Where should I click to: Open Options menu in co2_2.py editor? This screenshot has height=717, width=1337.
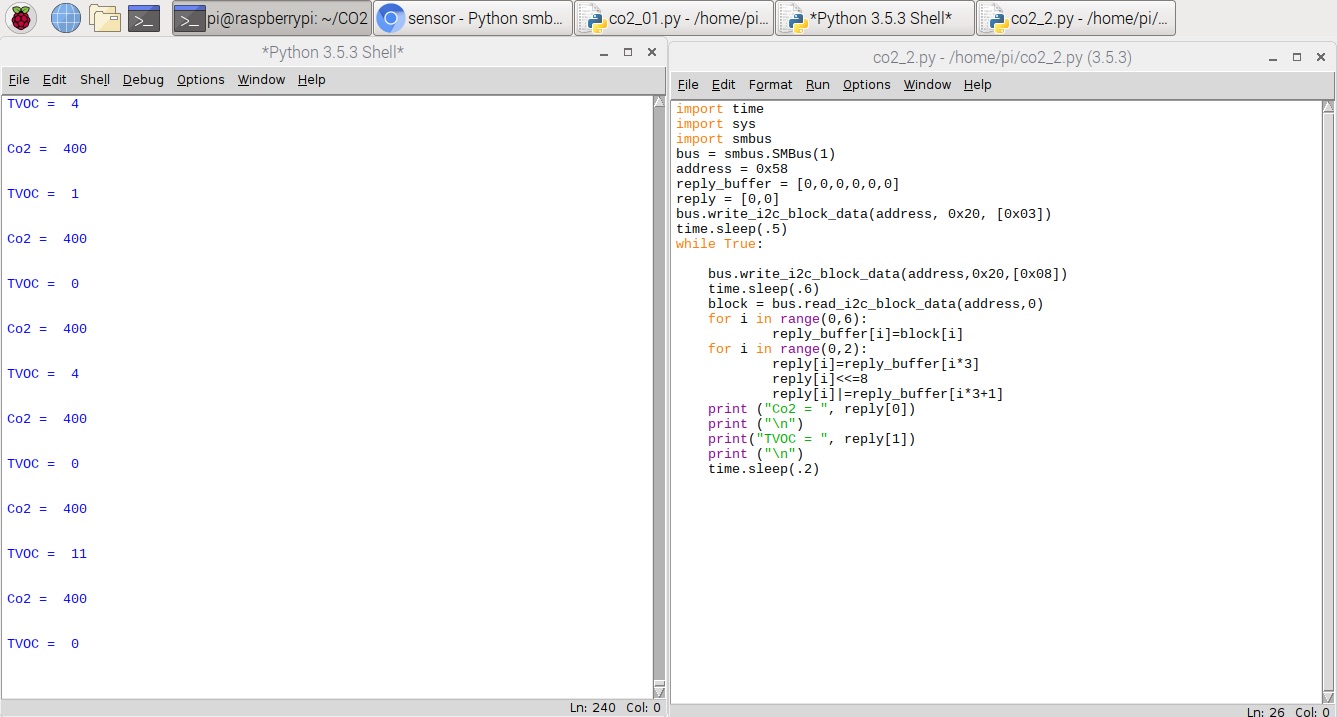pyautogui.click(x=866, y=85)
